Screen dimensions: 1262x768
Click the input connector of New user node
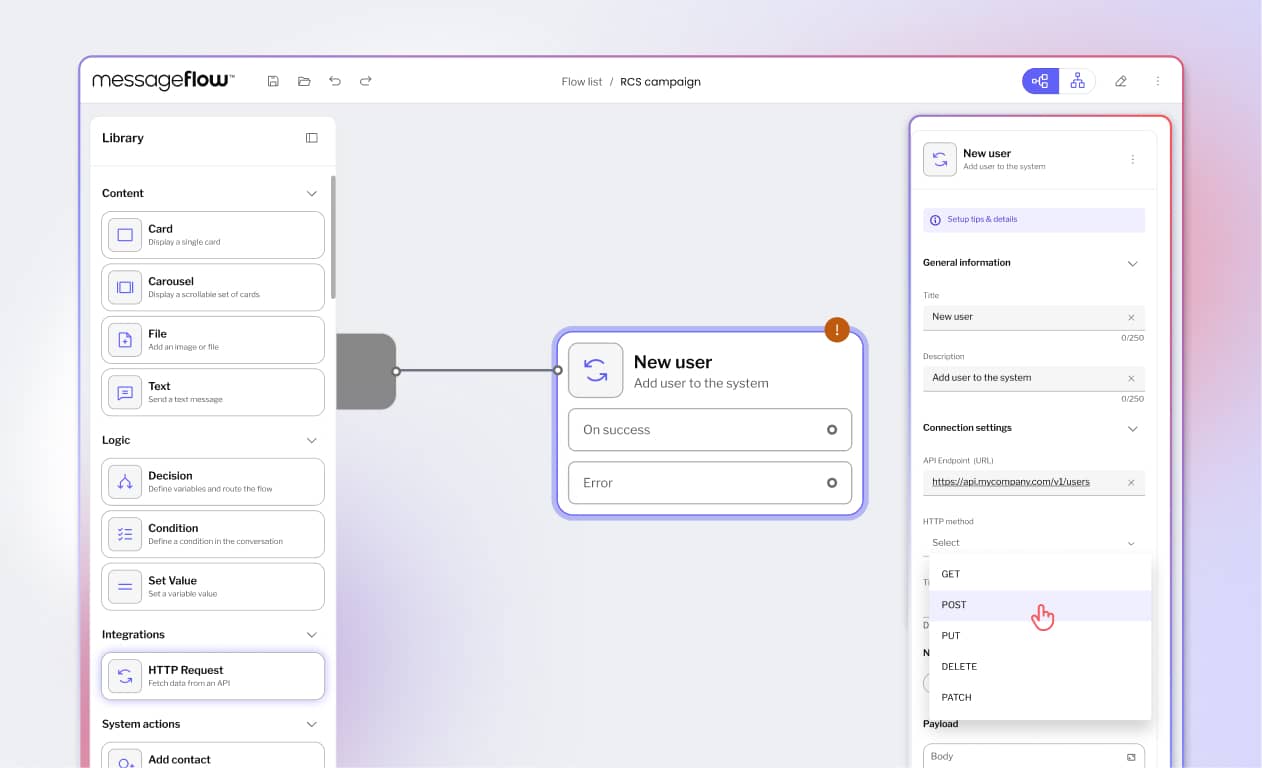558,371
